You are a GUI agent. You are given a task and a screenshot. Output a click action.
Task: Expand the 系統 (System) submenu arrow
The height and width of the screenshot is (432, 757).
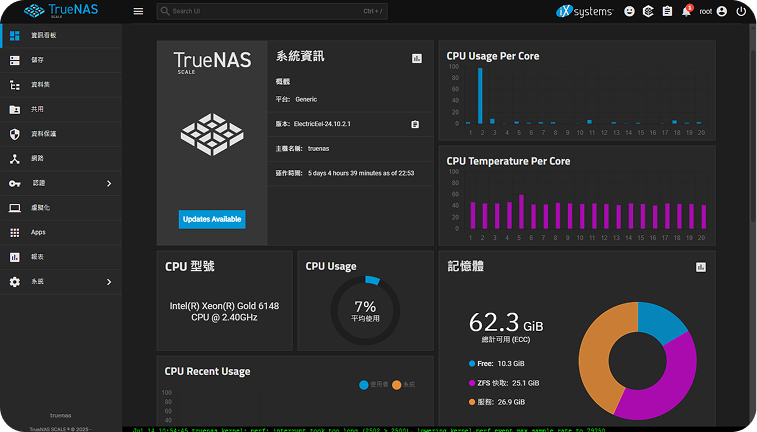click(x=108, y=282)
